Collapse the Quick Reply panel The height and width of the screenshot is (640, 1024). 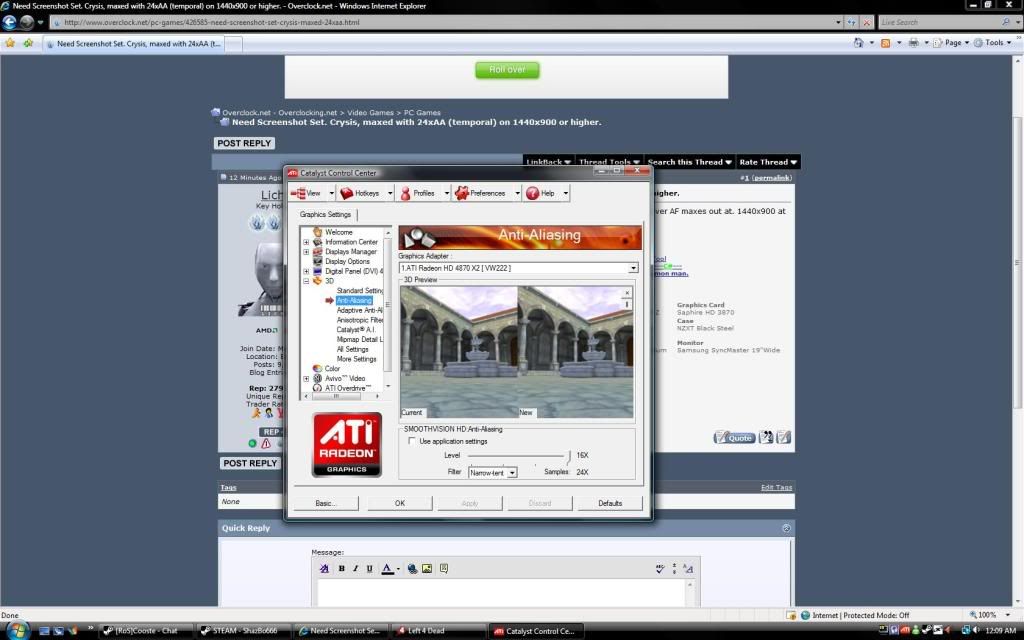click(x=786, y=528)
